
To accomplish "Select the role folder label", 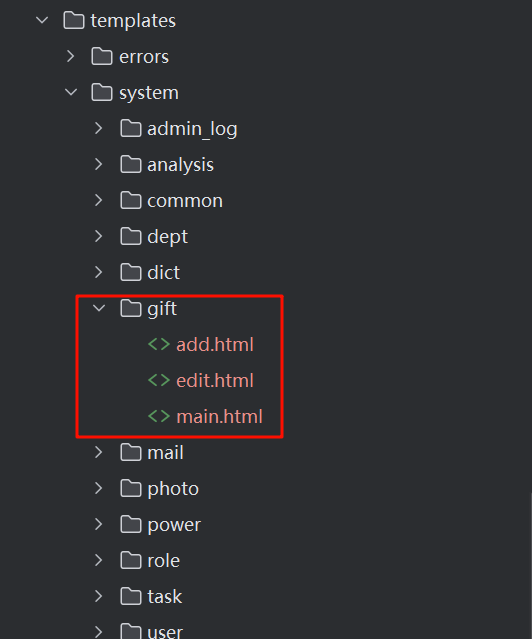I will (163, 561).
